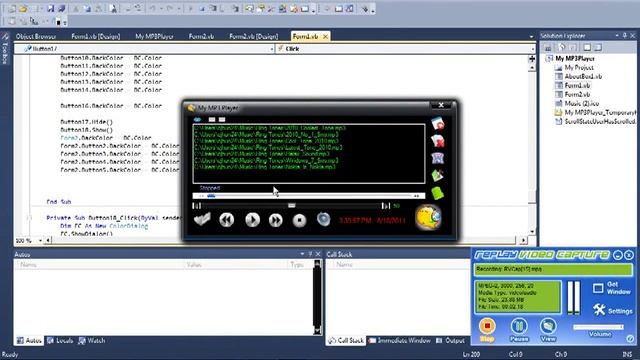Click the rewind button in My MP3 Player
Image resolution: width=640 pixels, height=360 pixels.
coord(227,220)
